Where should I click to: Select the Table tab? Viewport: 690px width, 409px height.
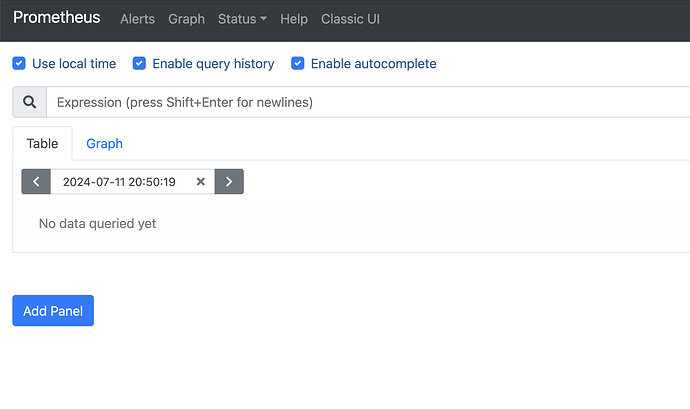[x=42, y=144]
